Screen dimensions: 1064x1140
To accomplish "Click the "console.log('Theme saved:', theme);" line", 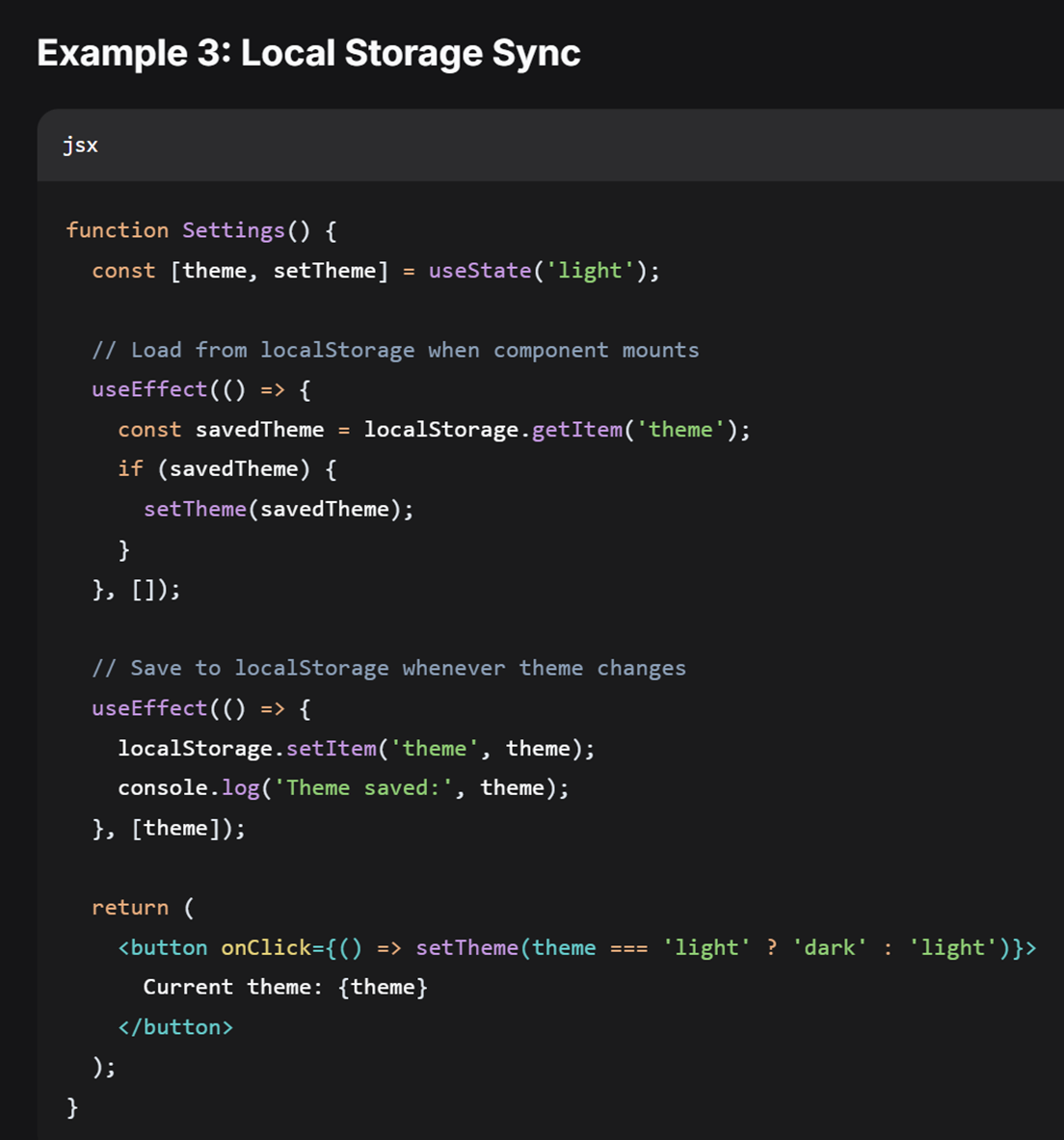I will point(343,788).
